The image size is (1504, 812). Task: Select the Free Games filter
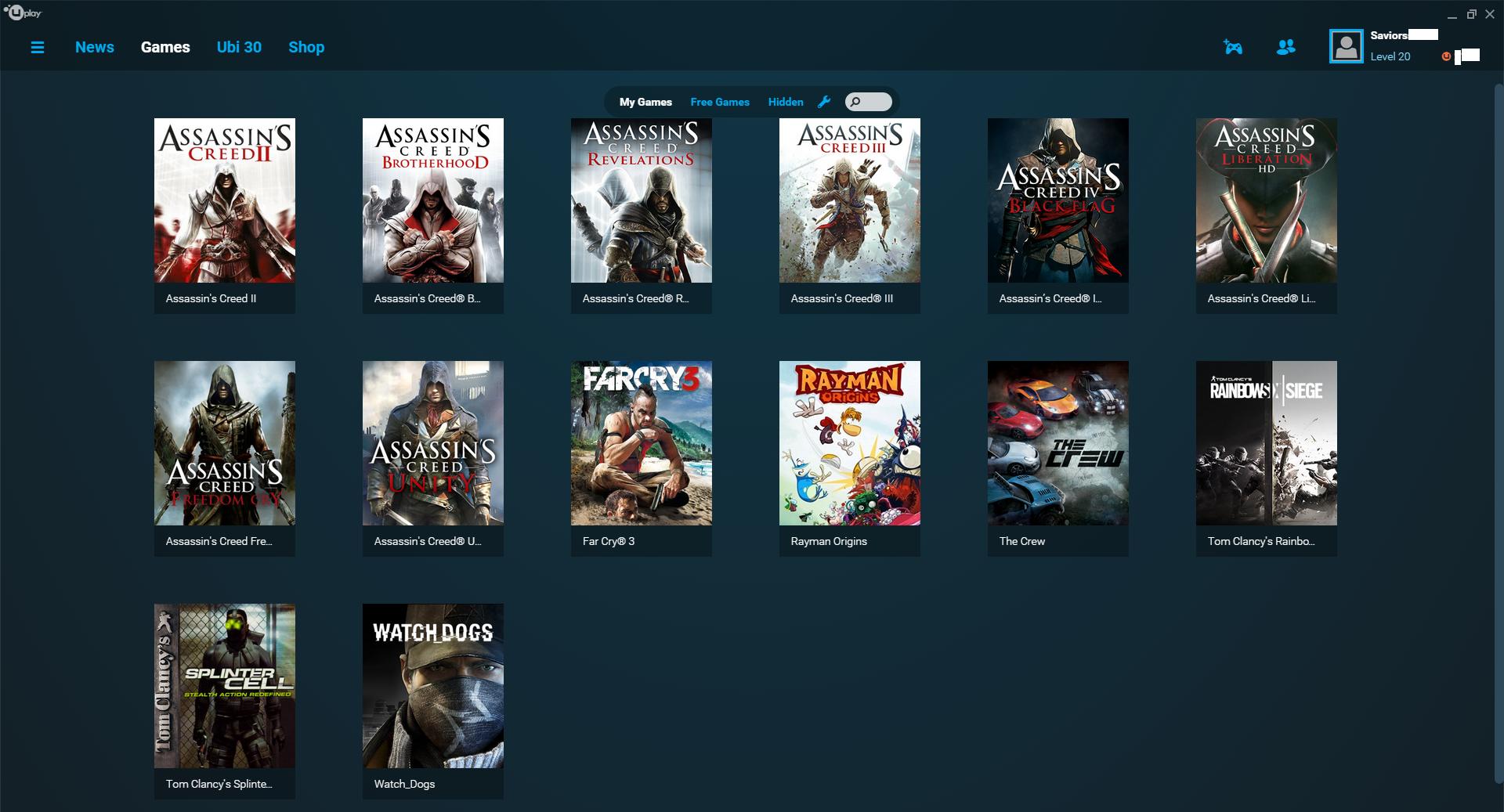coord(720,102)
